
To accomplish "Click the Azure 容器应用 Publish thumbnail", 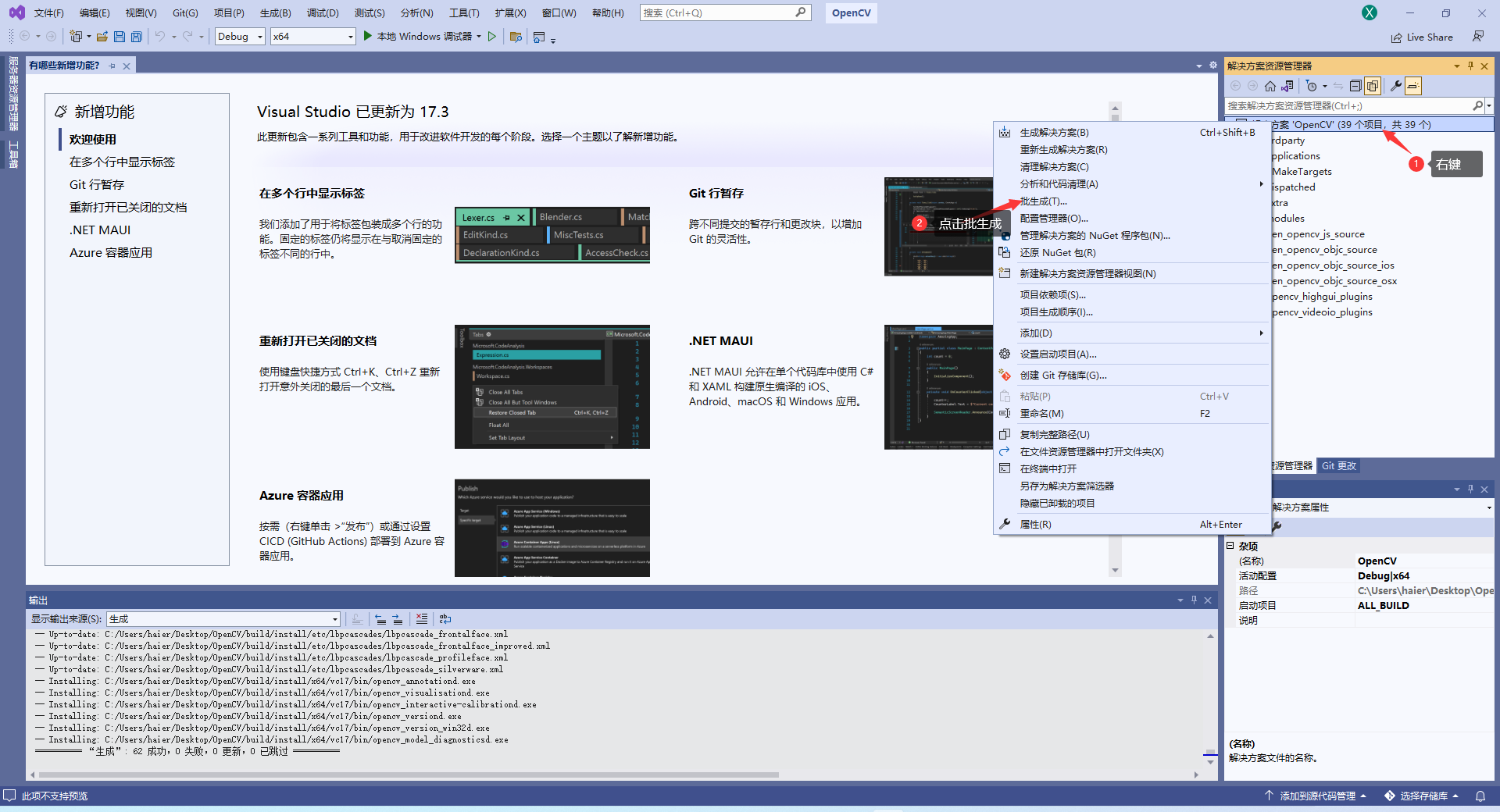I will coord(552,529).
